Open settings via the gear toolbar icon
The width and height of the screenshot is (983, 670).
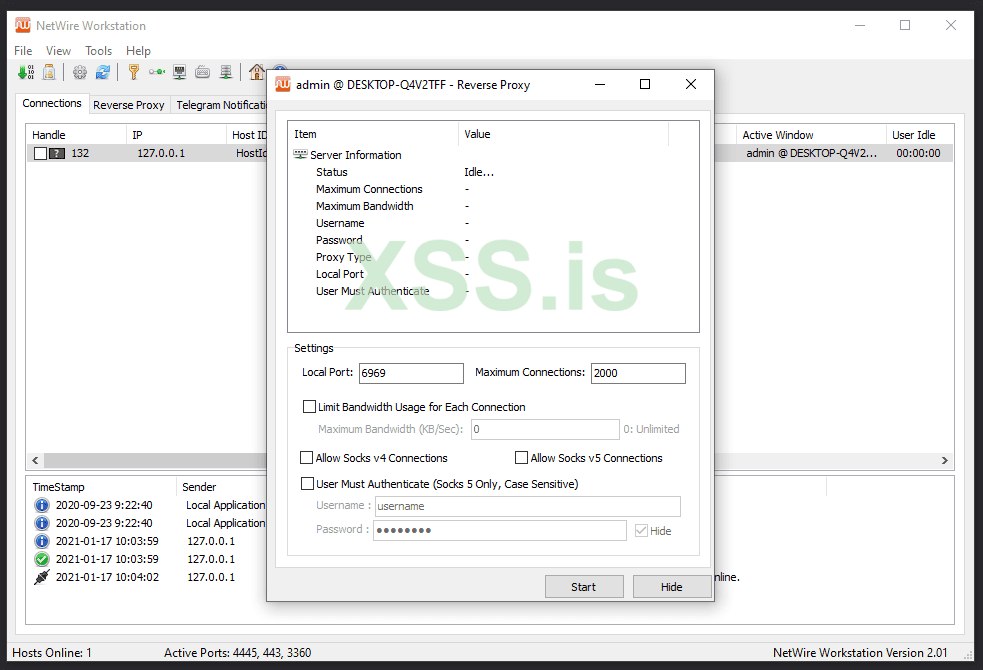80,73
